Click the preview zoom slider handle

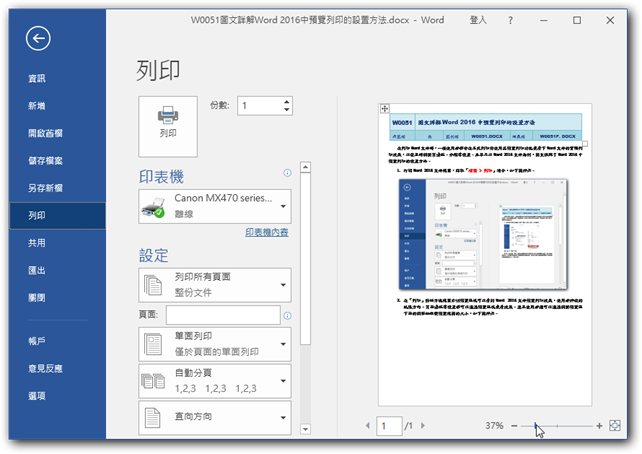pos(536,426)
